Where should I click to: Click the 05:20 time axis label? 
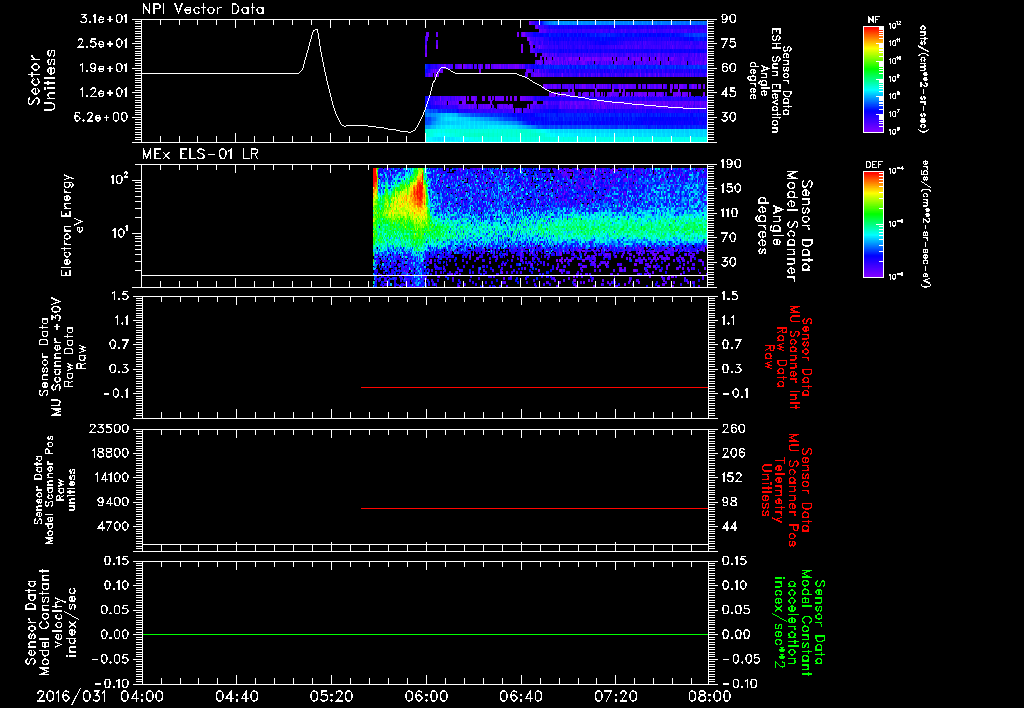pyautogui.click(x=332, y=696)
